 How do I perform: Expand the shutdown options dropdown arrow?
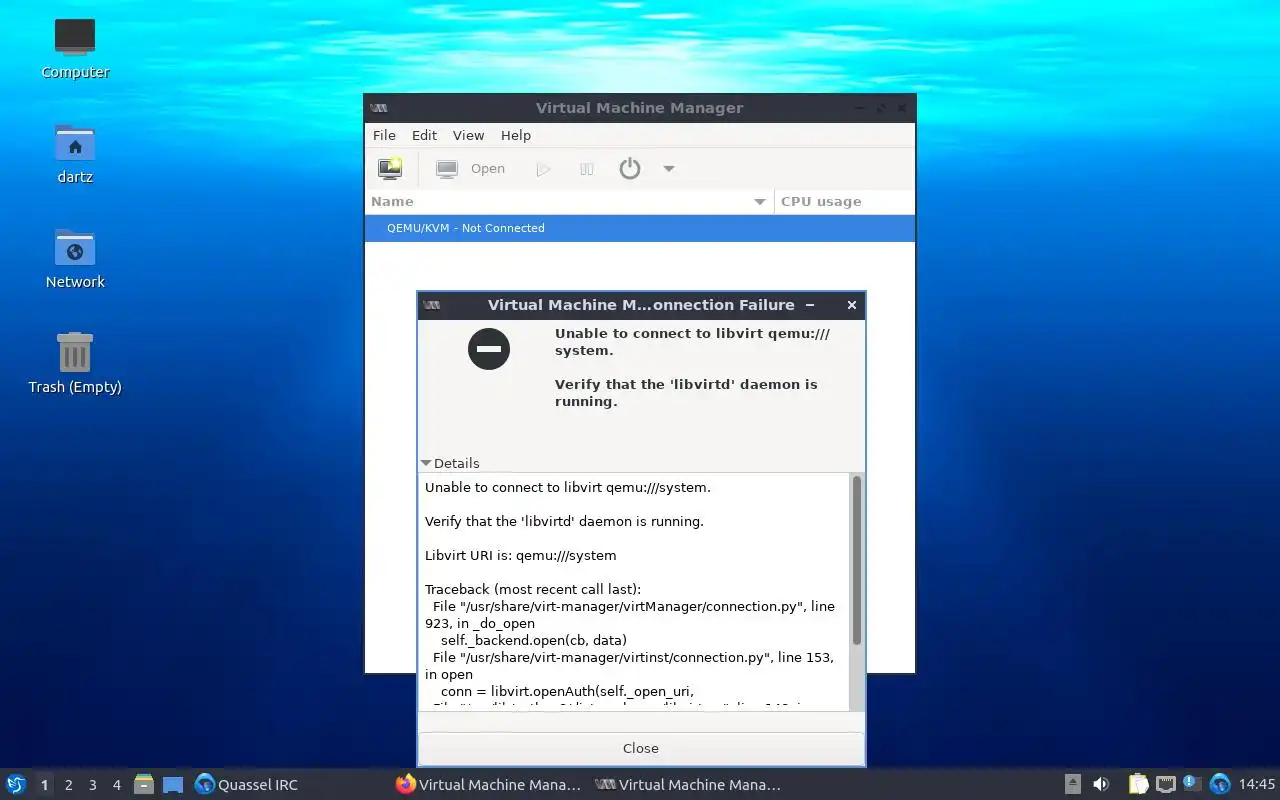point(669,169)
